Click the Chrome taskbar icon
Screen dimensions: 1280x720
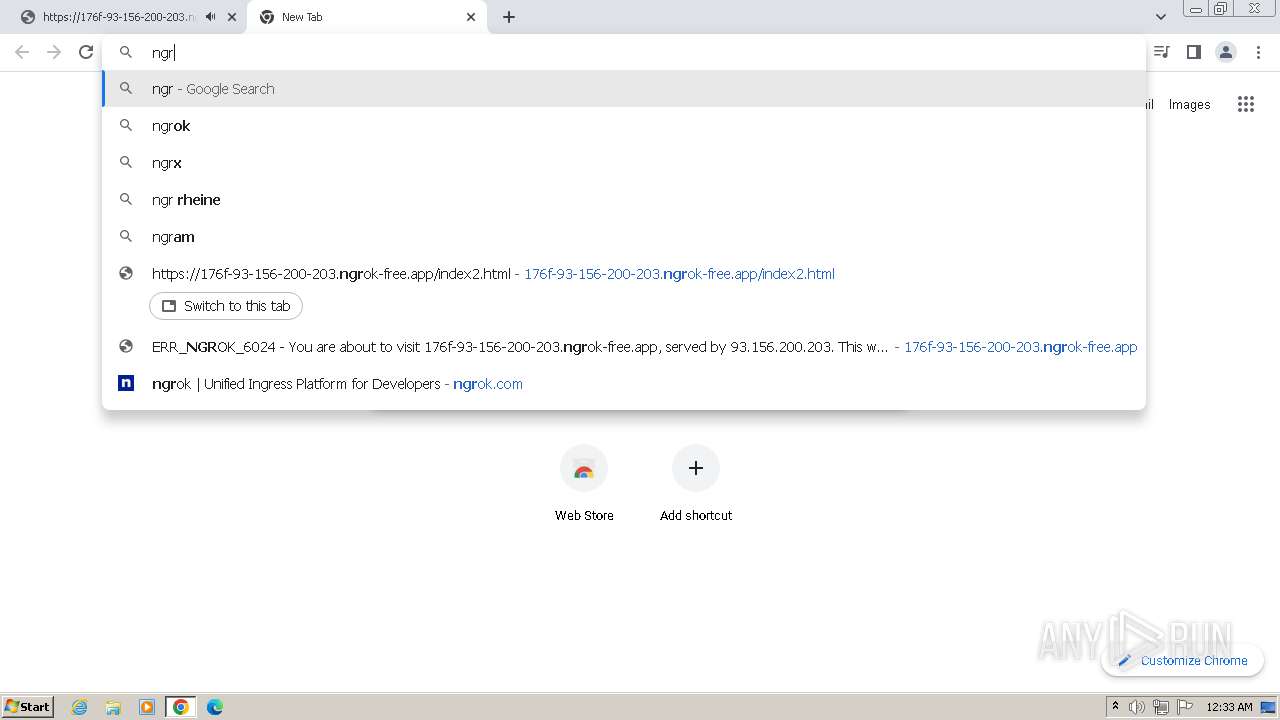point(181,707)
